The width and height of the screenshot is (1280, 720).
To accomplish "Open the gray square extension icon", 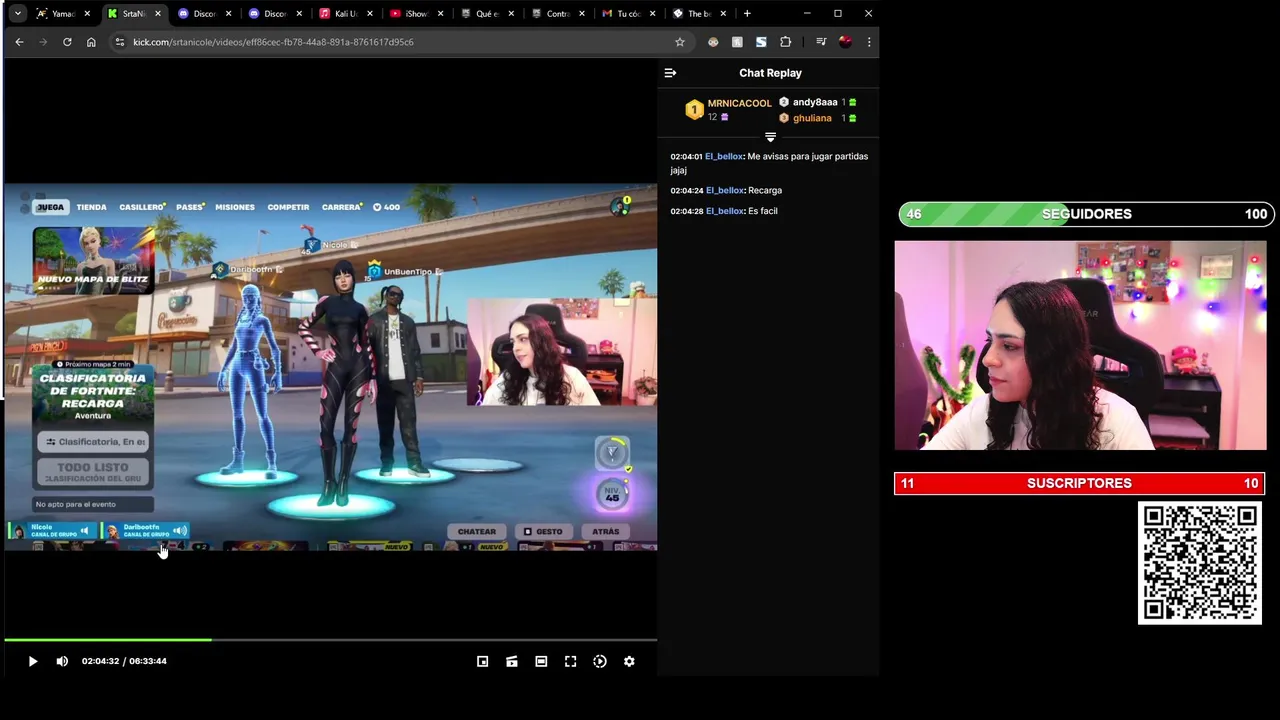I will tap(737, 42).
